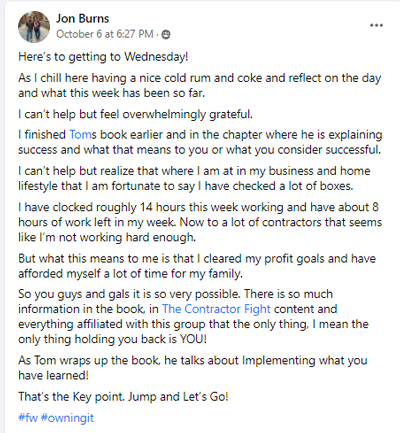Open the October 6 at 6:27 PM timestamp
The height and width of the screenshot is (433, 400).
(x=105, y=34)
